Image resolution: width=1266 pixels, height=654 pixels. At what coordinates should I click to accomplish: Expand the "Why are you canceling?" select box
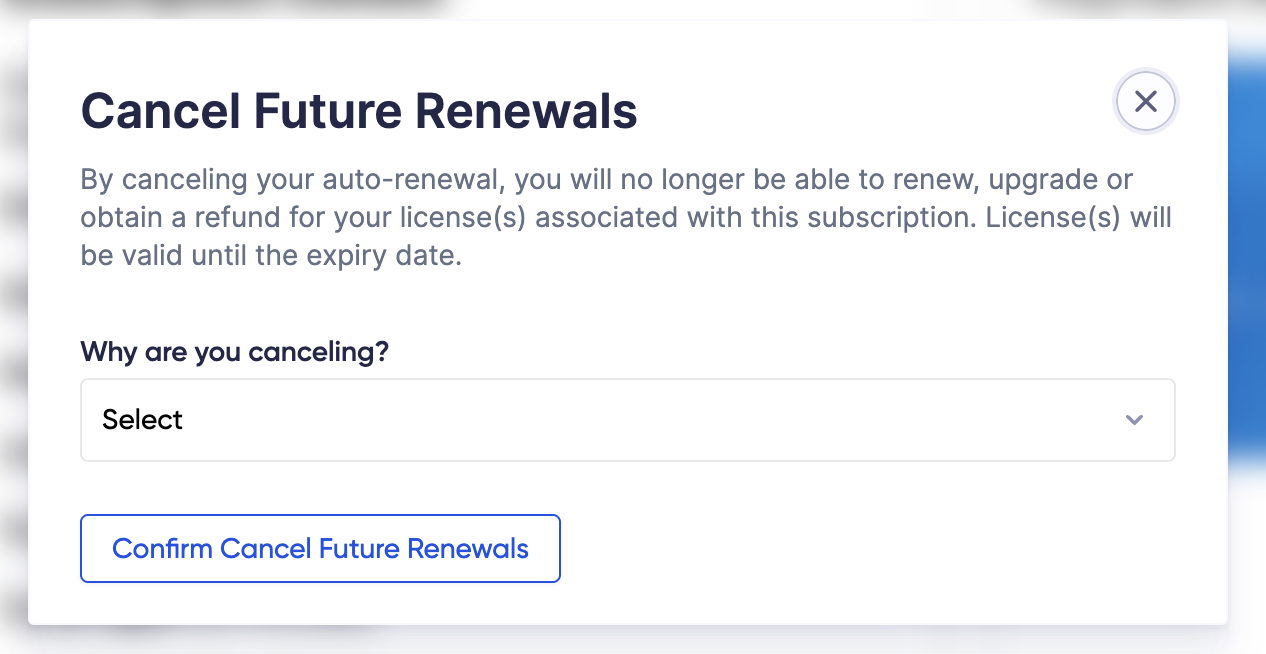627,420
